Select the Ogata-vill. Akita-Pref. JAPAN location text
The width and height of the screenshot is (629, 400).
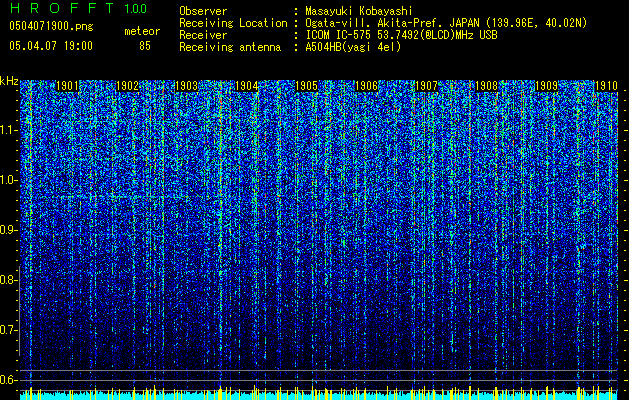(446, 23)
